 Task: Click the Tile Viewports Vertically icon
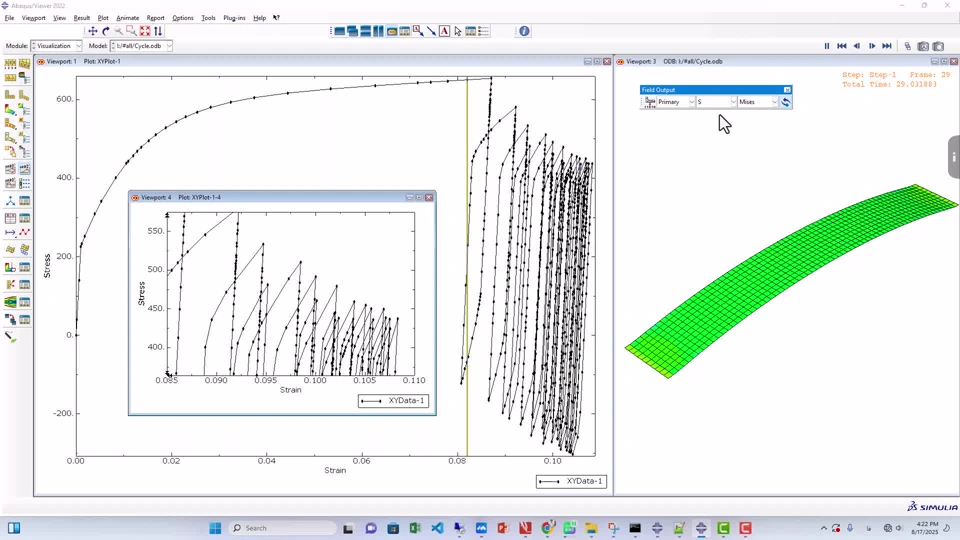click(378, 31)
